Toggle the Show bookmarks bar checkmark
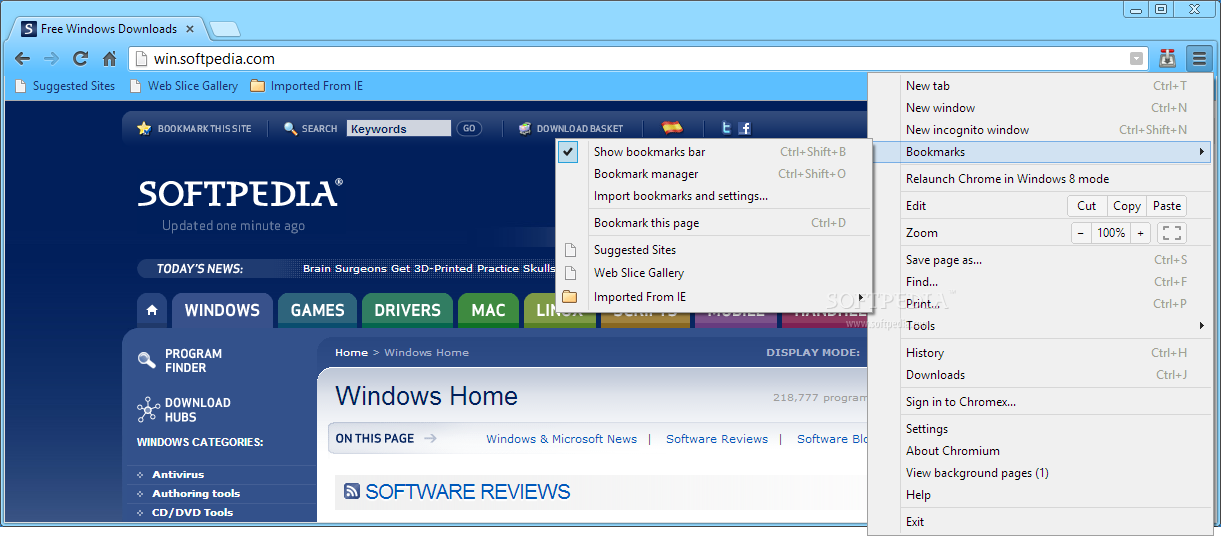Image resolution: width=1221 pixels, height=536 pixels. [x=568, y=152]
